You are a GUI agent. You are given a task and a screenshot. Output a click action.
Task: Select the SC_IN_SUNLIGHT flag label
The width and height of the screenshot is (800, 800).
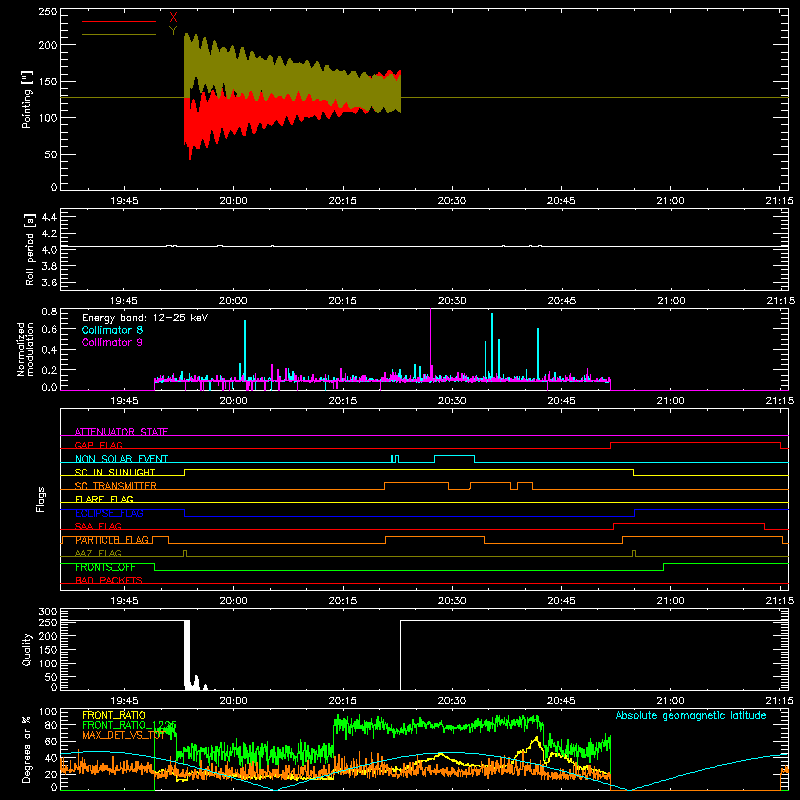(x=115, y=472)
